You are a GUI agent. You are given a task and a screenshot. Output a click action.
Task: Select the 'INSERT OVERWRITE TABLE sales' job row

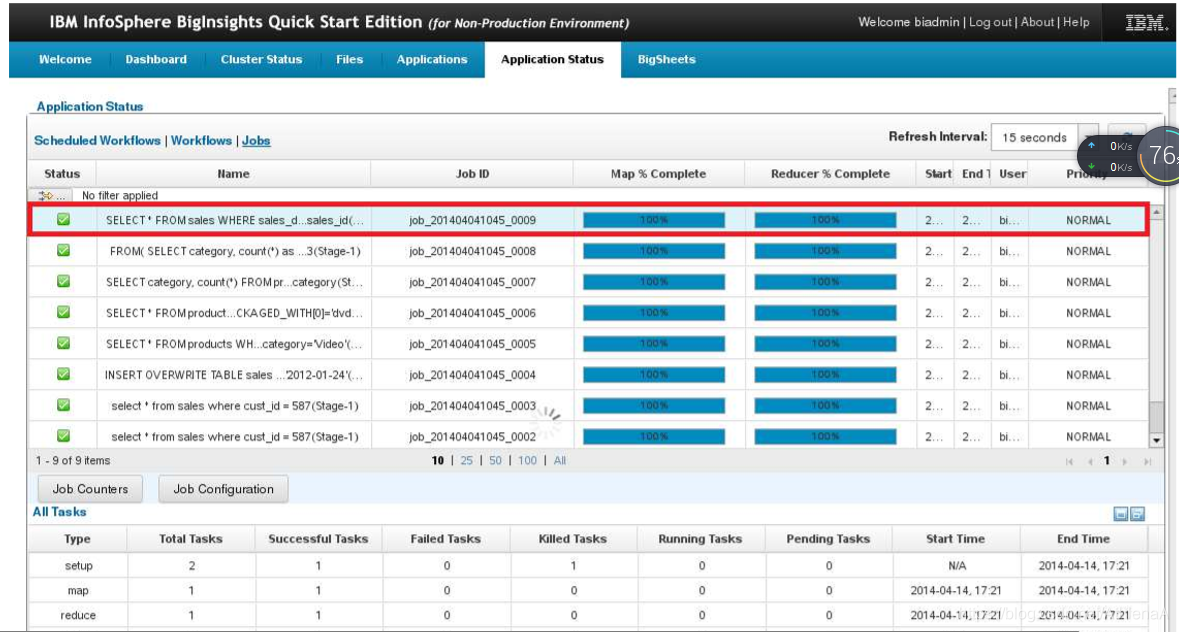[588, 374]
